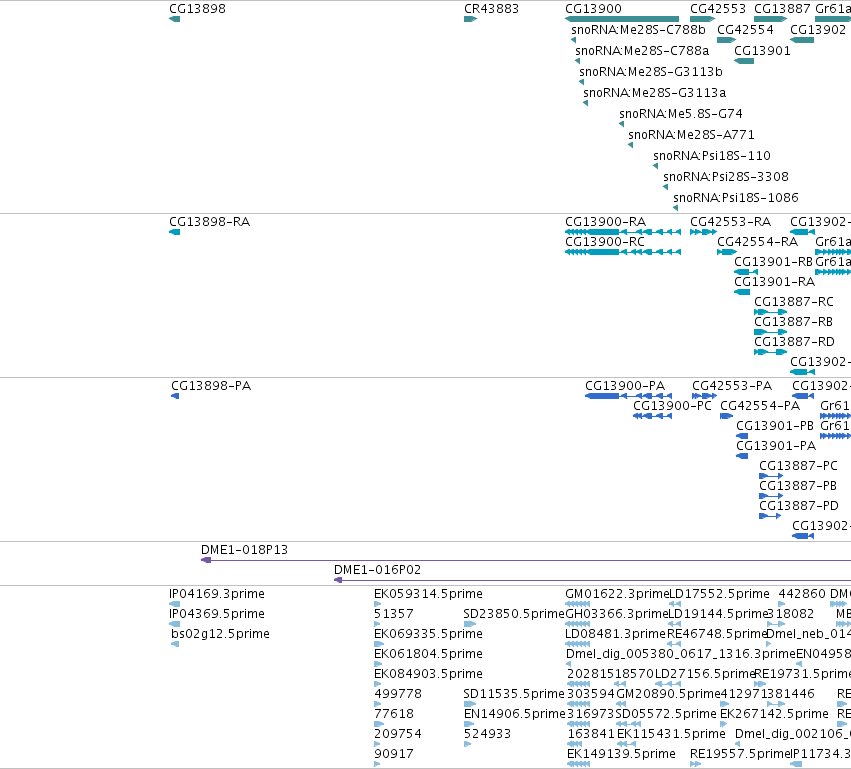Click the EK061804.5prime EST
The width and height of the screenshot is (851, 769).
click(378, 664)
